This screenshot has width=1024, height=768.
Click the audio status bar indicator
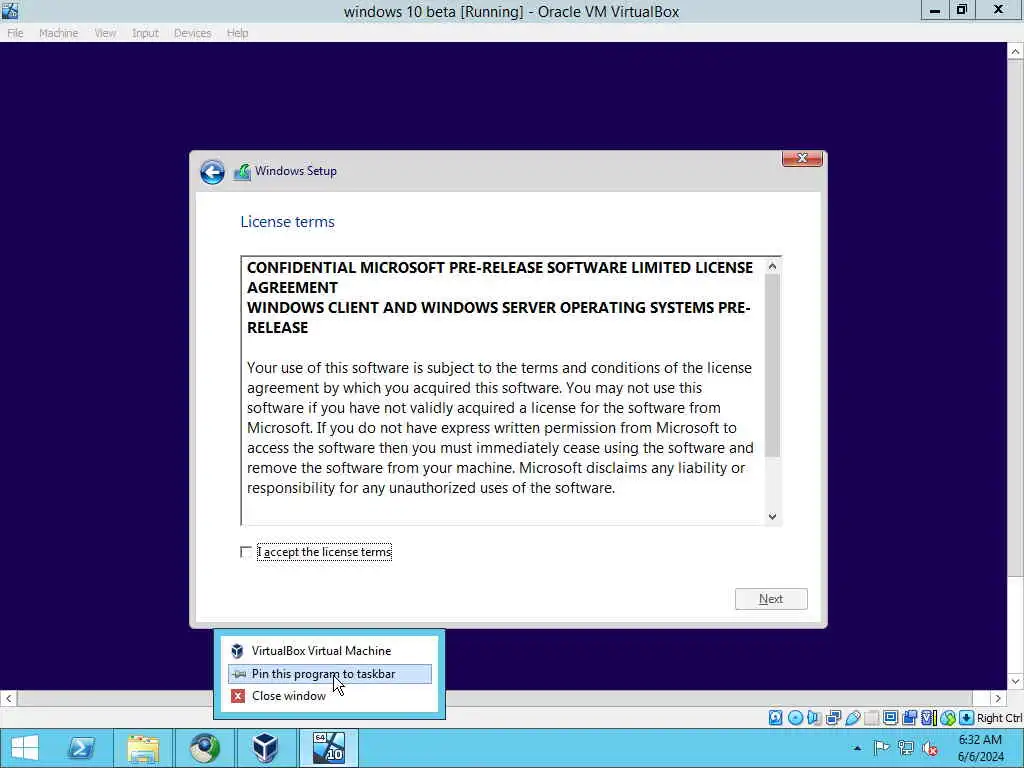(814, 718)
